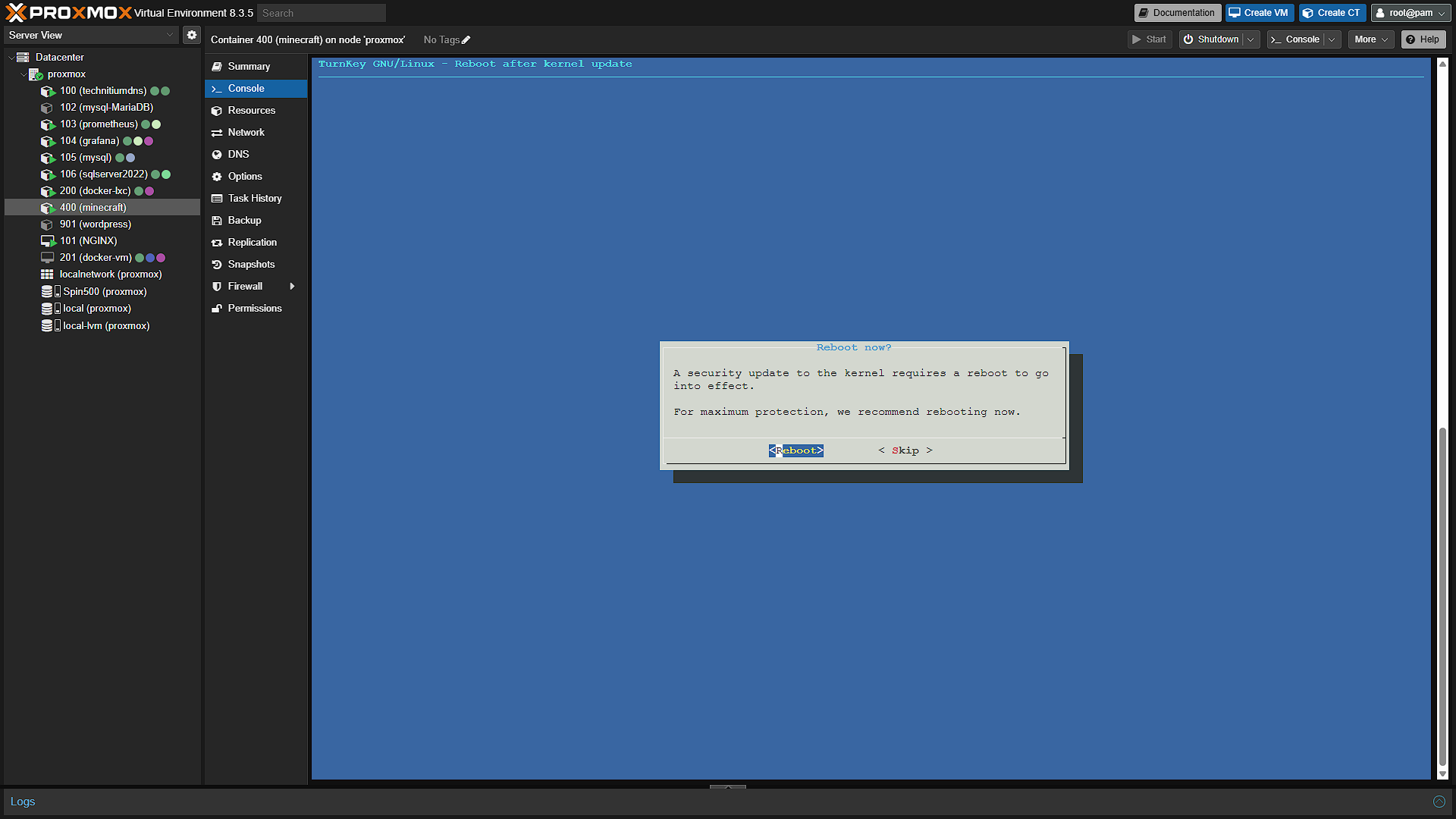Collapse the Datacenter tree node

[11, 58]
